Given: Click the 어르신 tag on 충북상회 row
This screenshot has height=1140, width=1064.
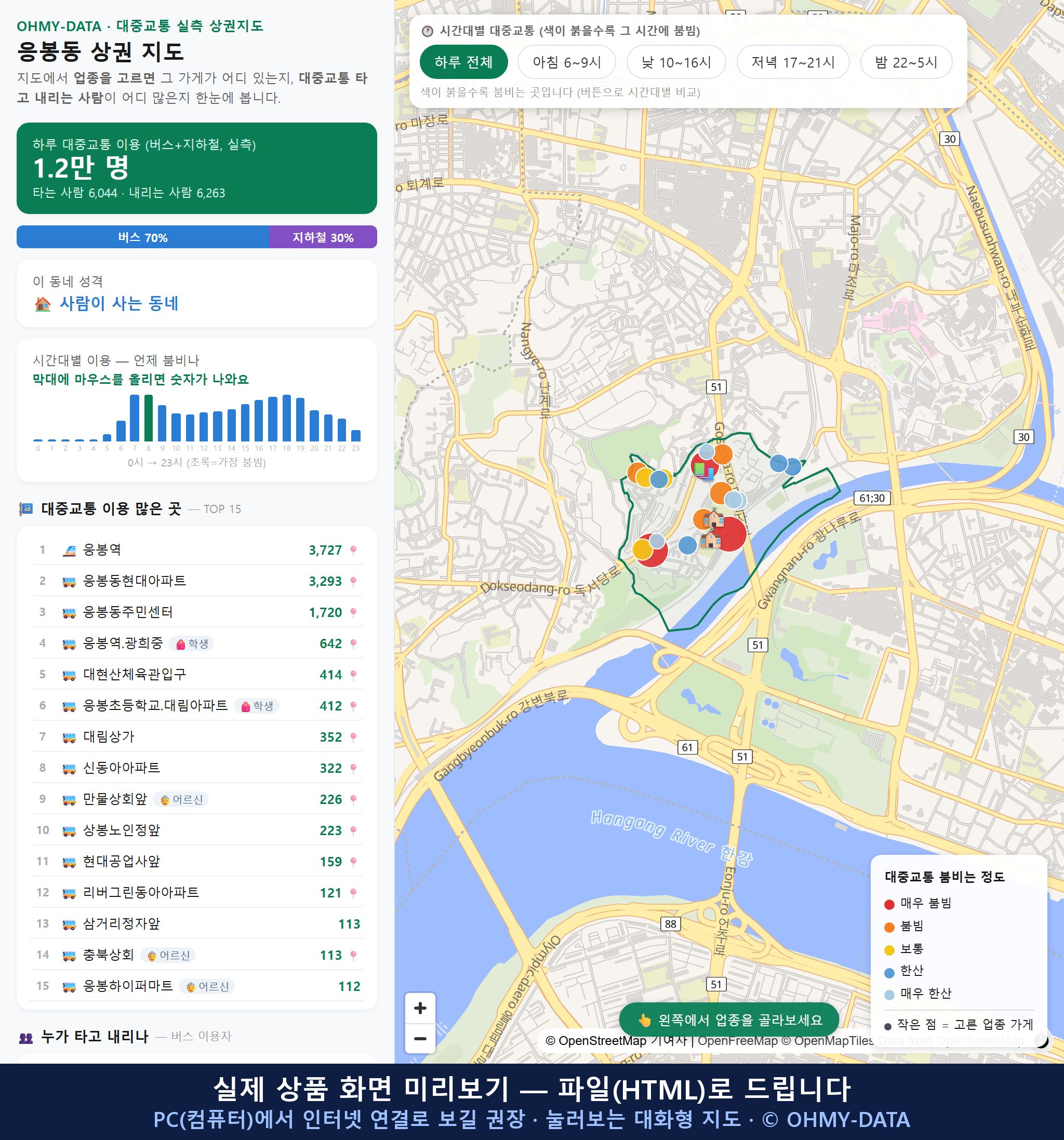Looking at the screenshot, I should (168, 955).
